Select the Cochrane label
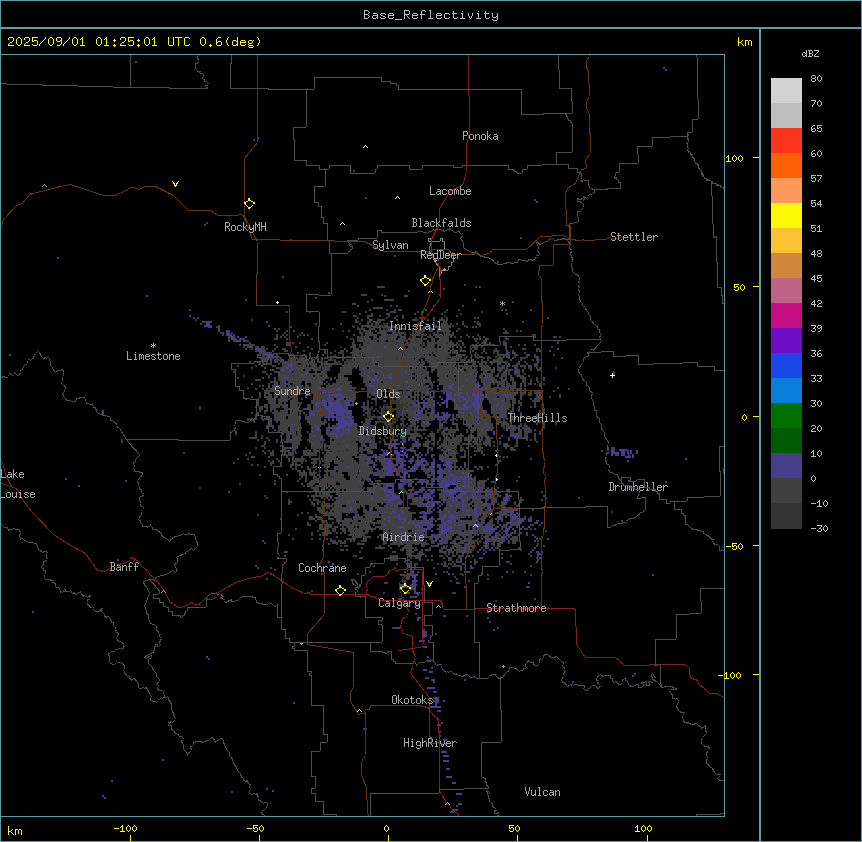This screenshot has height=842, width=862. point(322,568)
